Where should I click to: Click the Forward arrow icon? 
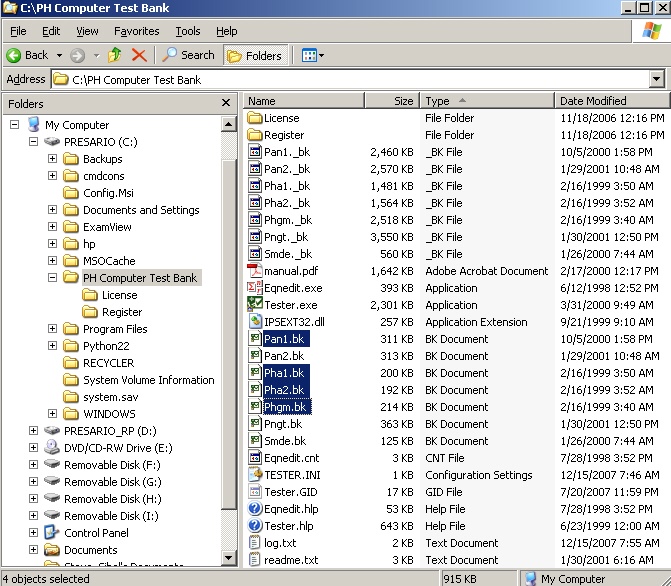click(x=77, y=55)
